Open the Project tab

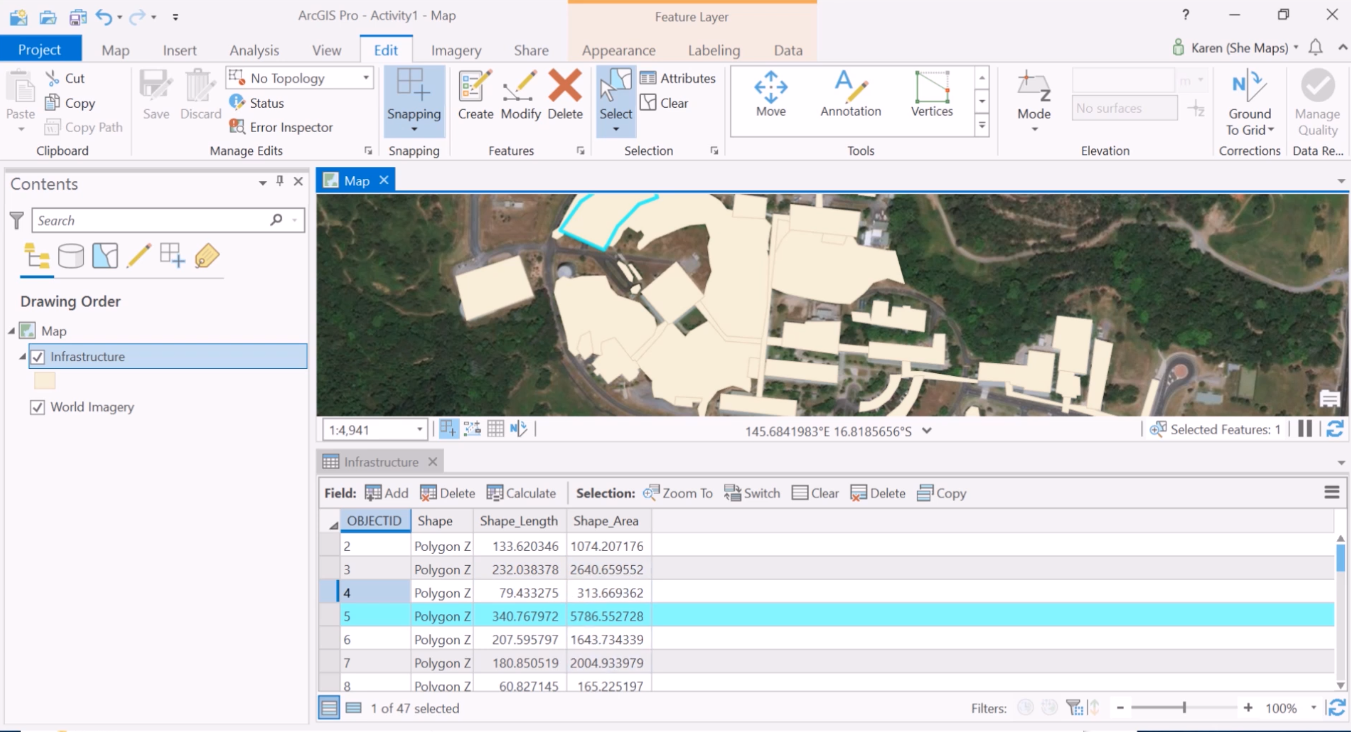click(x=40, y=49)
